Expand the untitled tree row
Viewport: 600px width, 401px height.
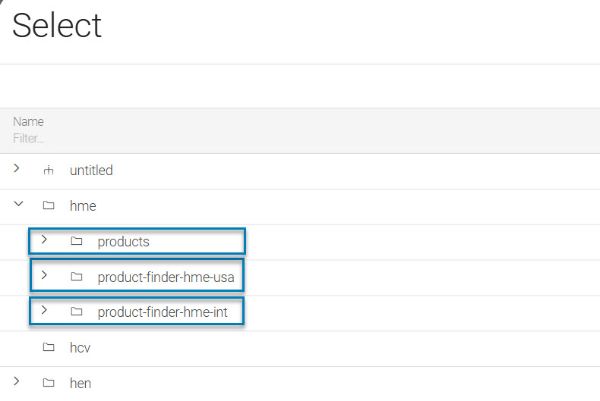coord(16,168)
